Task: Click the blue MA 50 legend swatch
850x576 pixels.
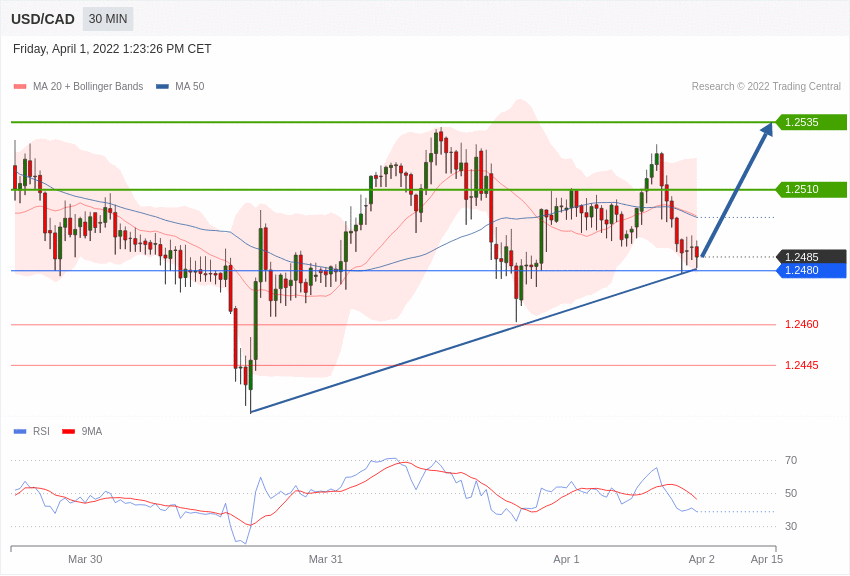Action: point(162,87)
